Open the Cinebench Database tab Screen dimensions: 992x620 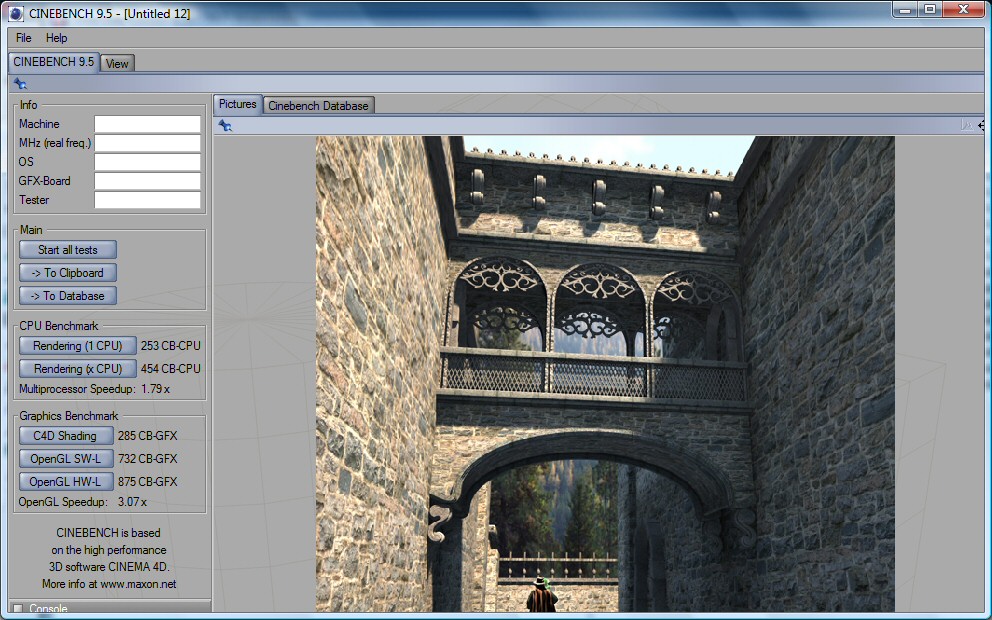click(x=318, y=106)
